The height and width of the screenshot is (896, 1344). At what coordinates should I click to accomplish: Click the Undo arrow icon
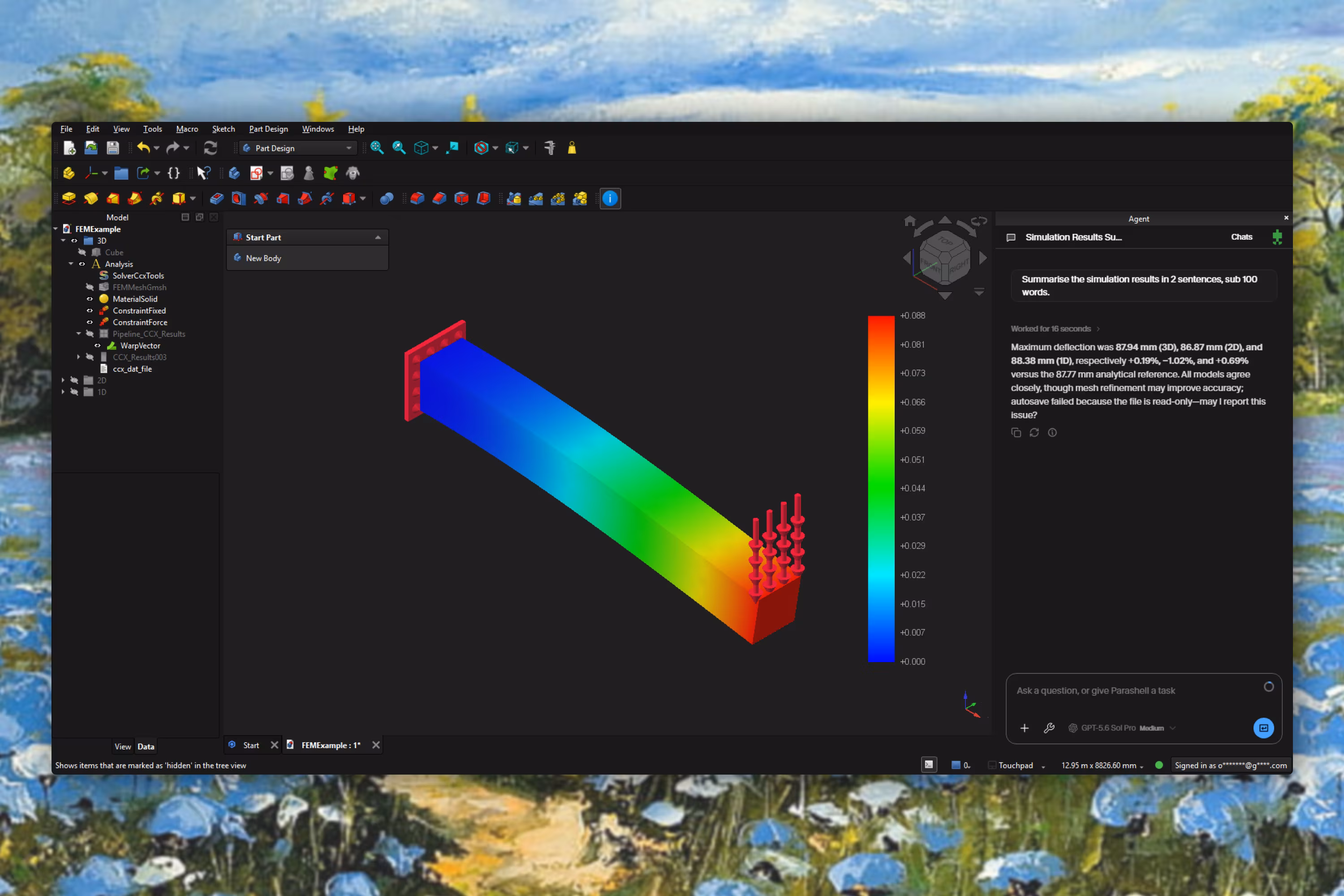pyautogui.click(x=143, y=148)
